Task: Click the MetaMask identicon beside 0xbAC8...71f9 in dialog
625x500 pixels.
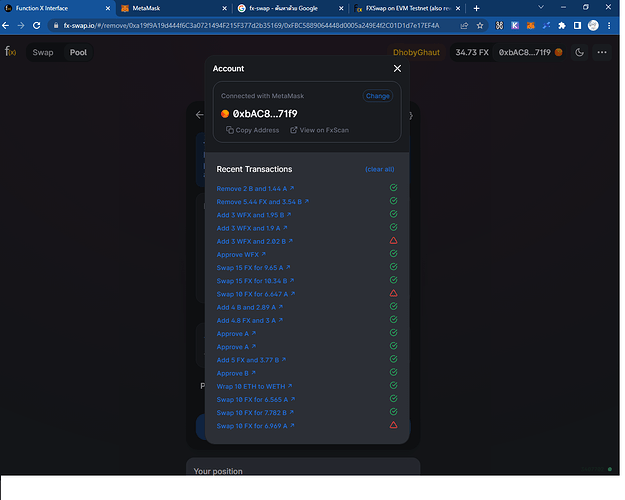Action: [x=225, y=114]
